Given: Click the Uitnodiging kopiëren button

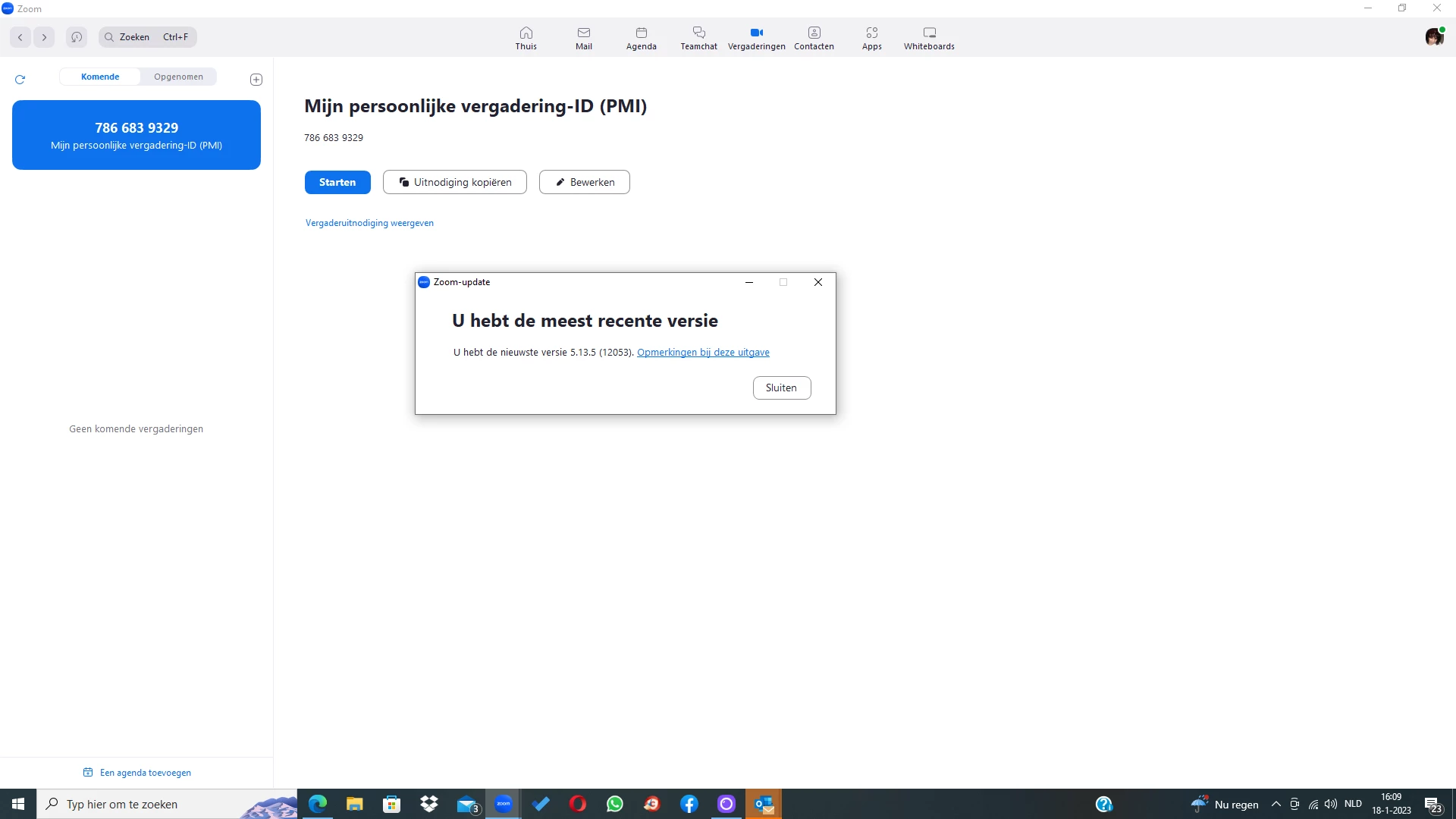Looking at the screenshot, I should [x=455, y=182].
